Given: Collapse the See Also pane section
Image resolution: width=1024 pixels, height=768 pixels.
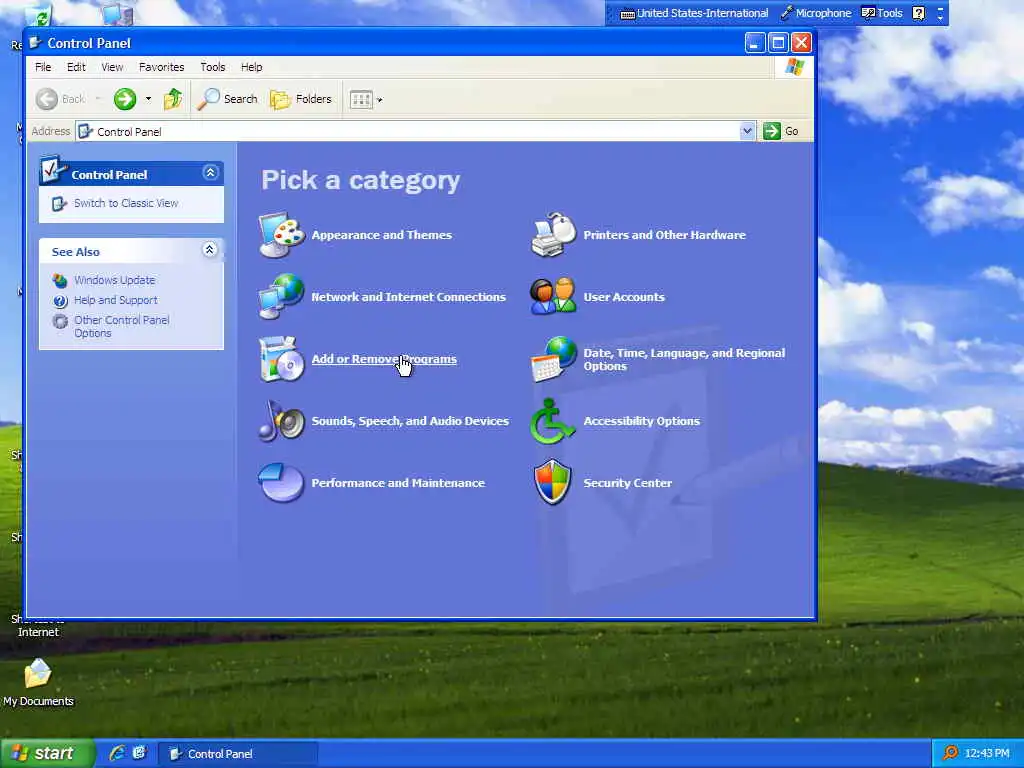Looking at the screenshot, I should pyautogui.click(x=210, y=249).
